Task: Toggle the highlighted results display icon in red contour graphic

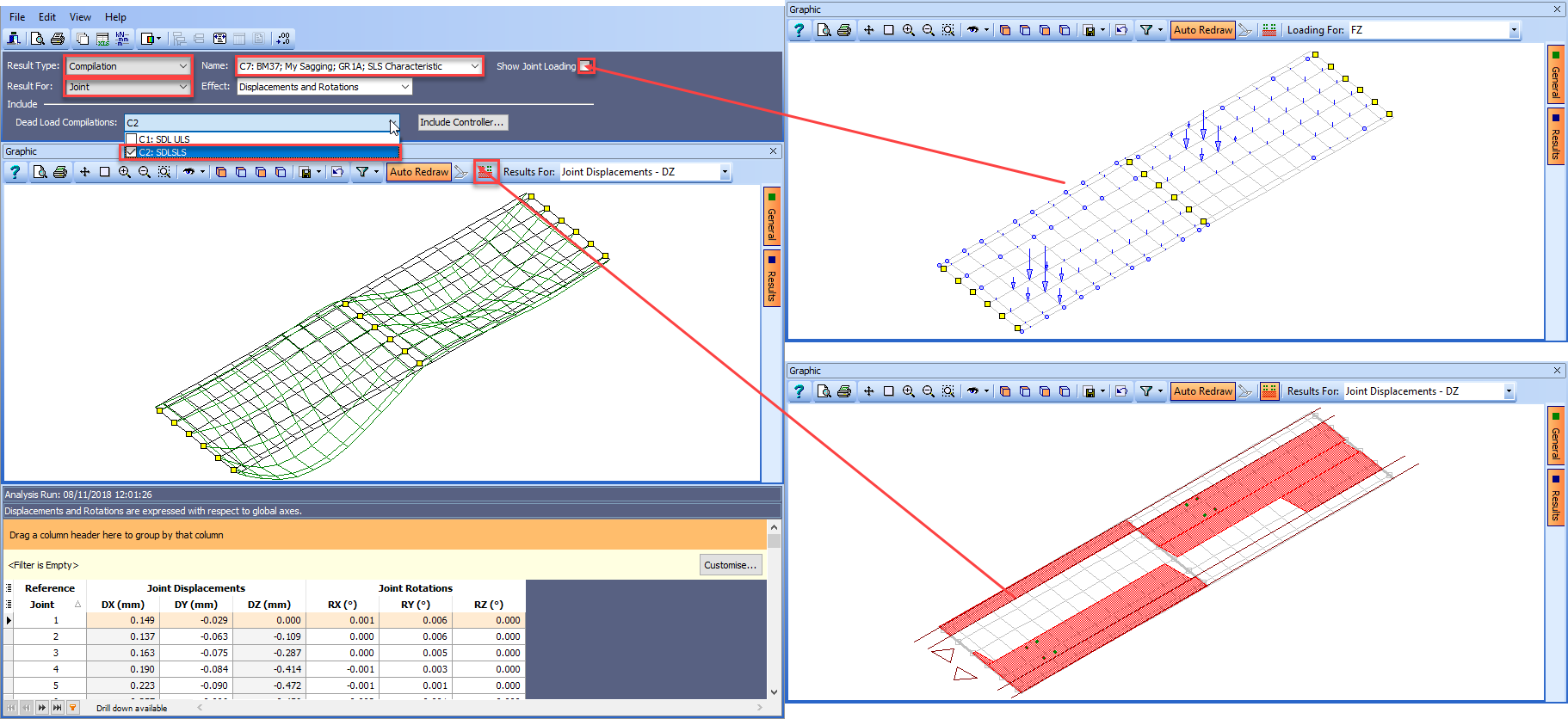Action: click(x=1269, y=391)
